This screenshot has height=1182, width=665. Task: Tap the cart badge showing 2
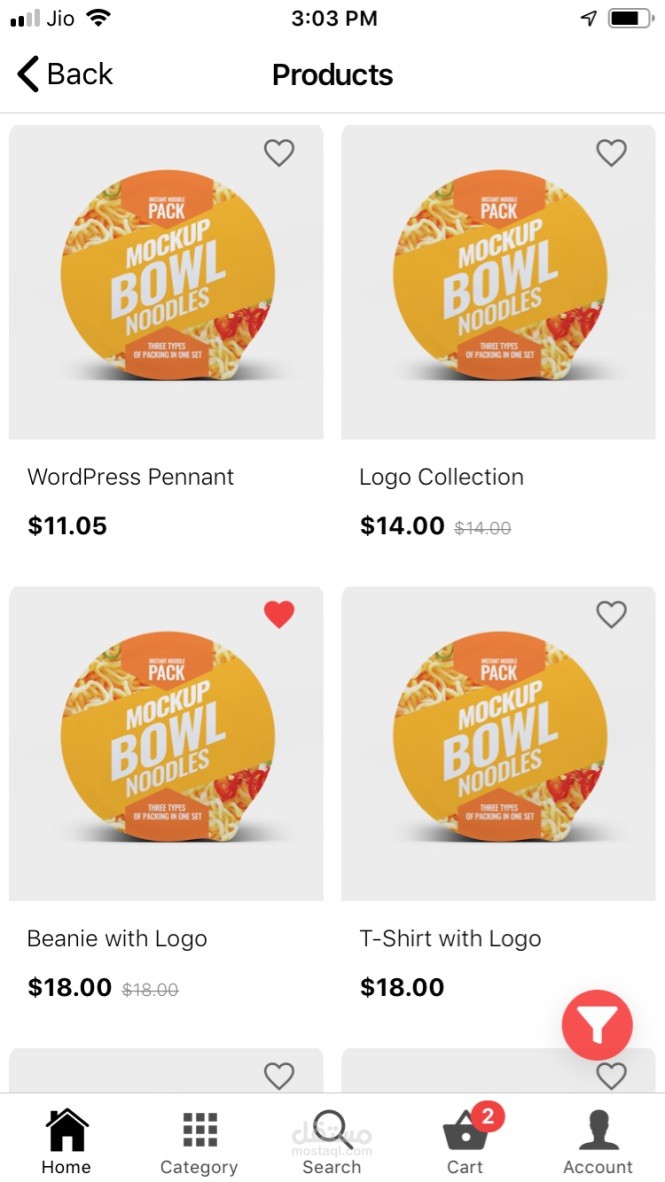[x=487, y=1116]
